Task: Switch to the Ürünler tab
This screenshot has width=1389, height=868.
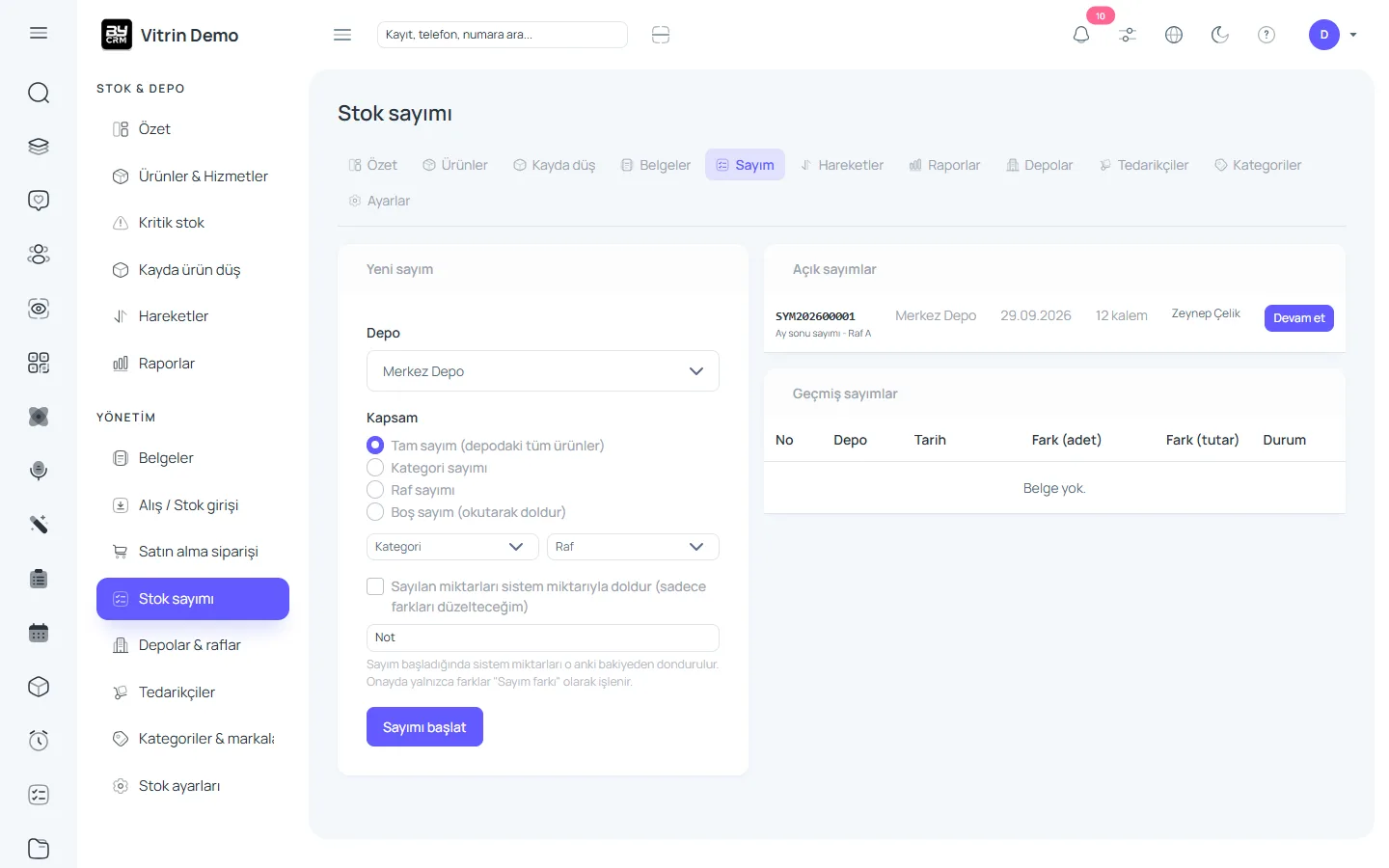Action: coord(455,165)
